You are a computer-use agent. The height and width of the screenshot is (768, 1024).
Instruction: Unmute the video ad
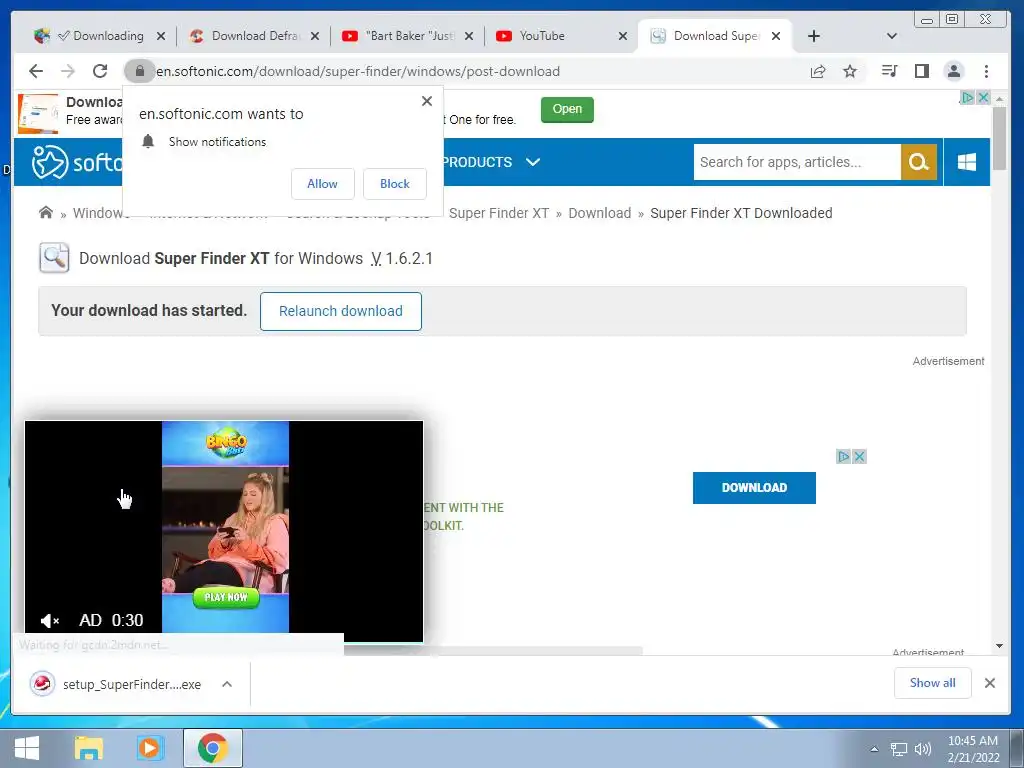tap(50, 620)
